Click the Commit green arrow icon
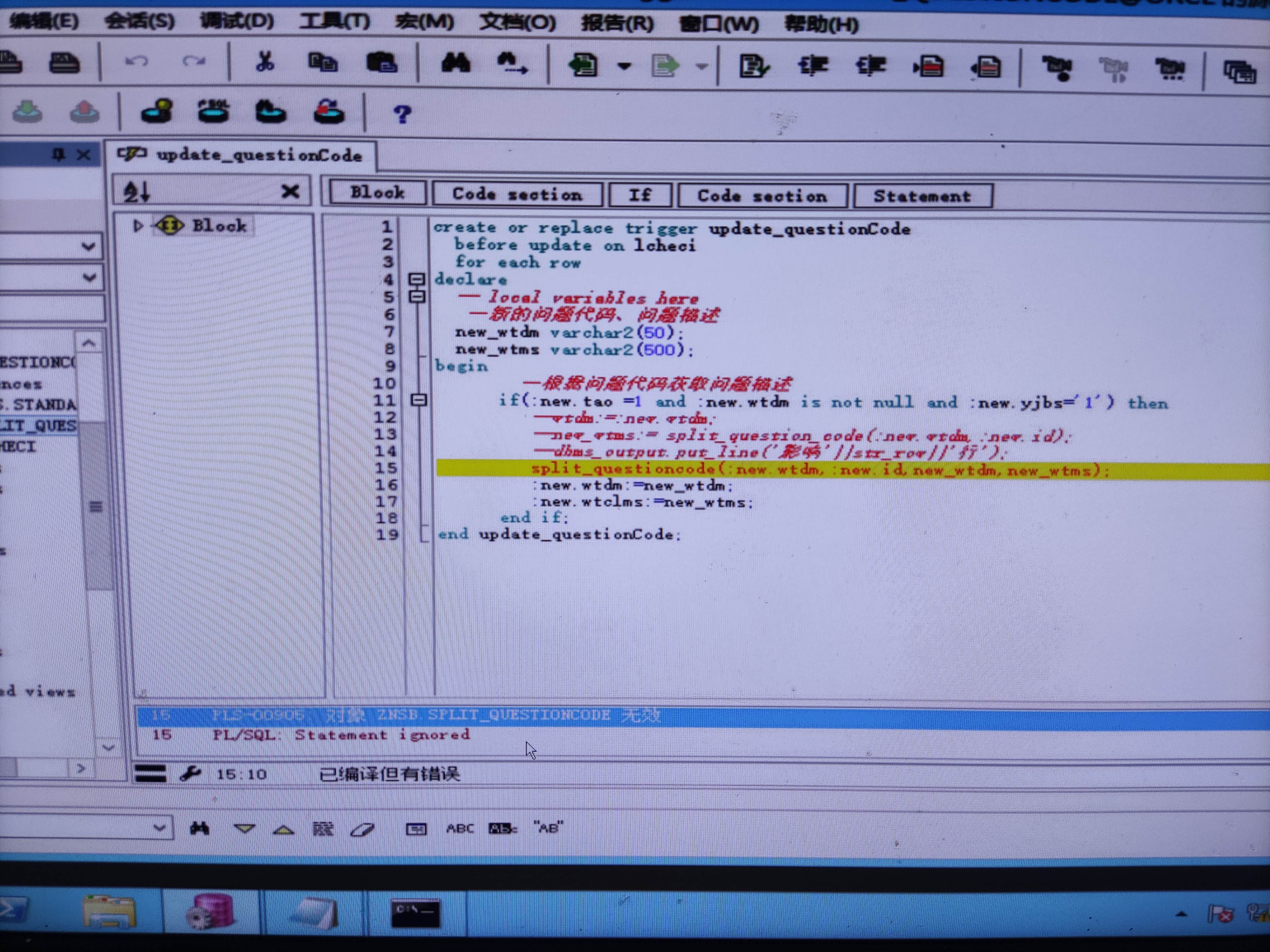This screenshot has height=952, width=1270. coord(27,111)
